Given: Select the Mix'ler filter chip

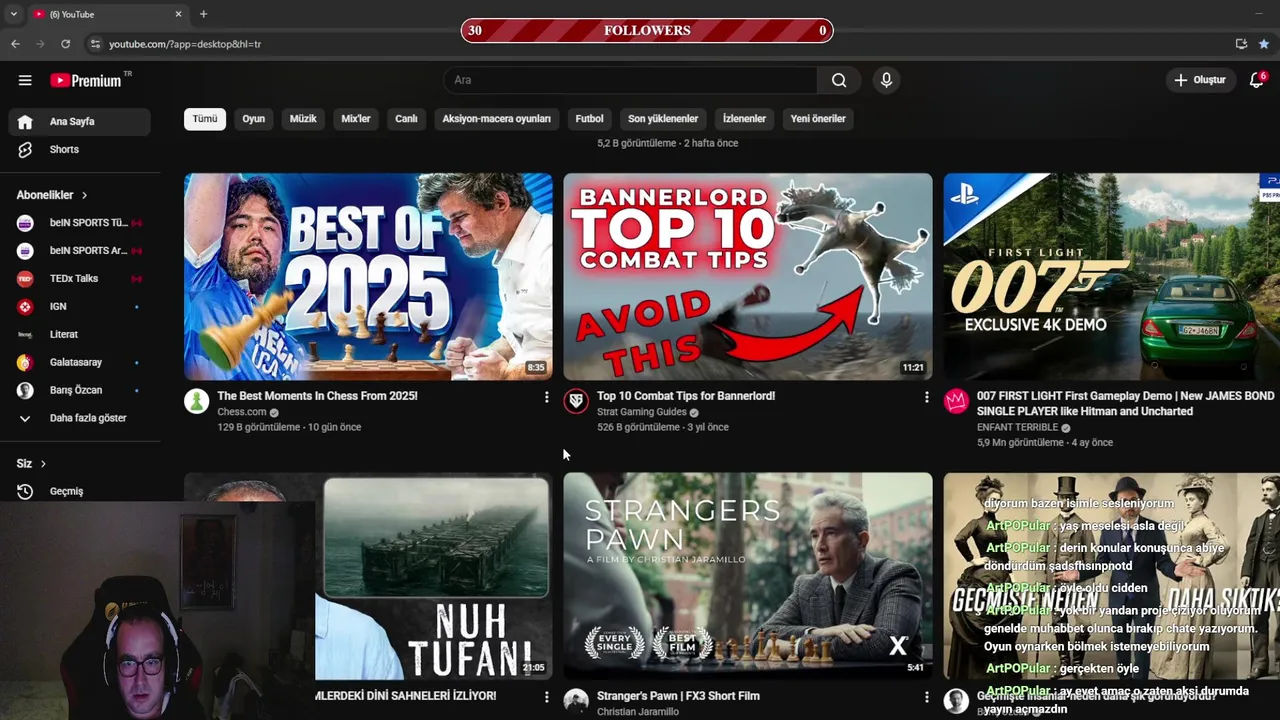Looking at the screenshot, I should point(356,119).
